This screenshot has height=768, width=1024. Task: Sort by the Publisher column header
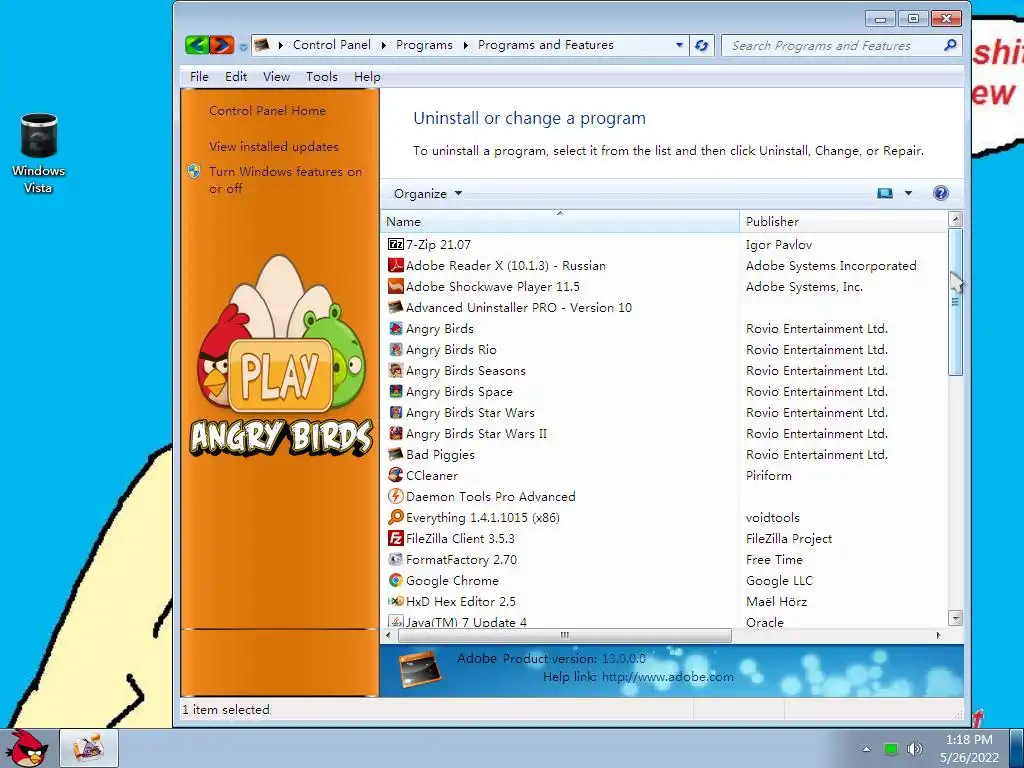843,221
